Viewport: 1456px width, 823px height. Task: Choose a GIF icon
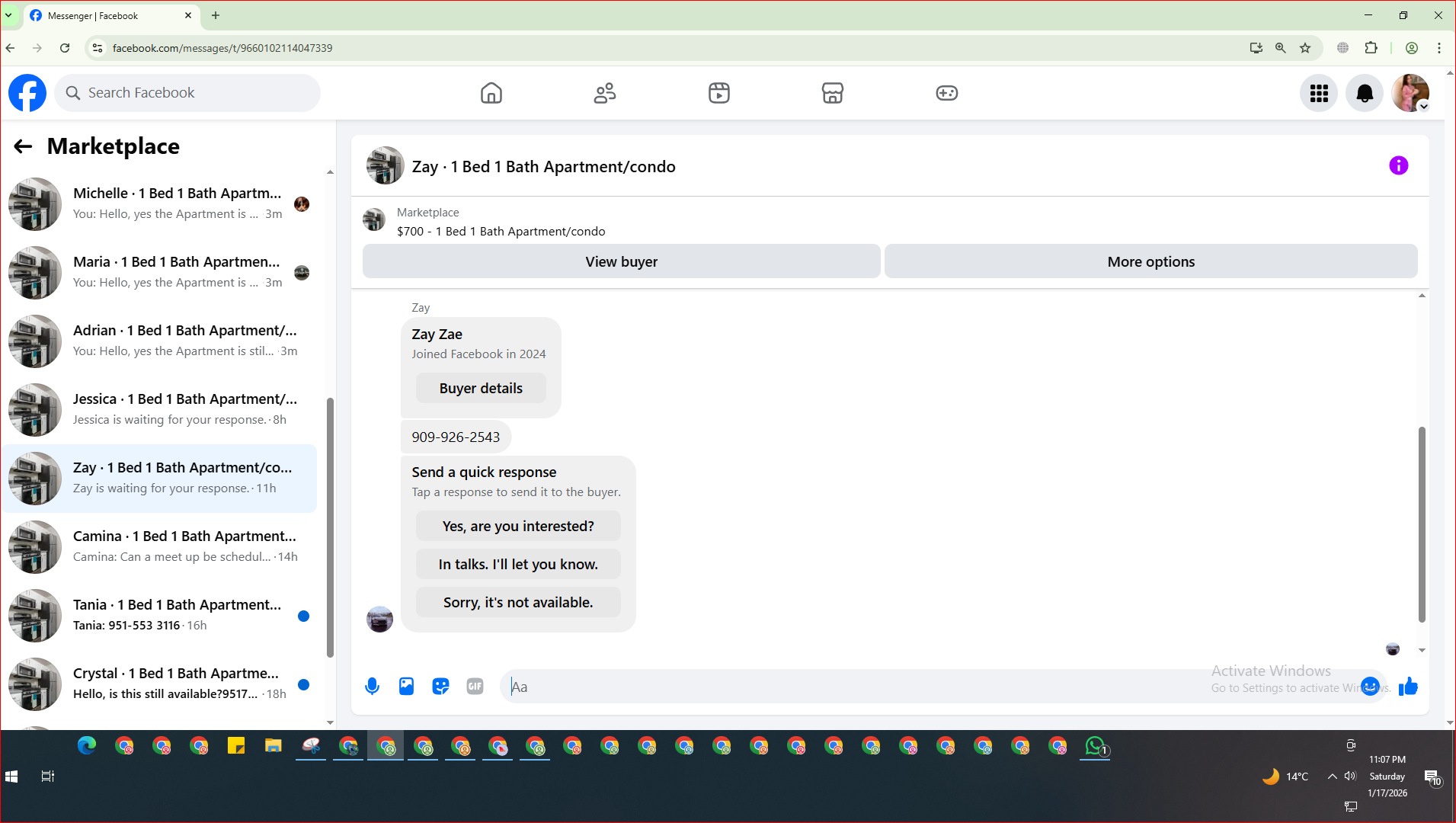click(x=475, y=687)
